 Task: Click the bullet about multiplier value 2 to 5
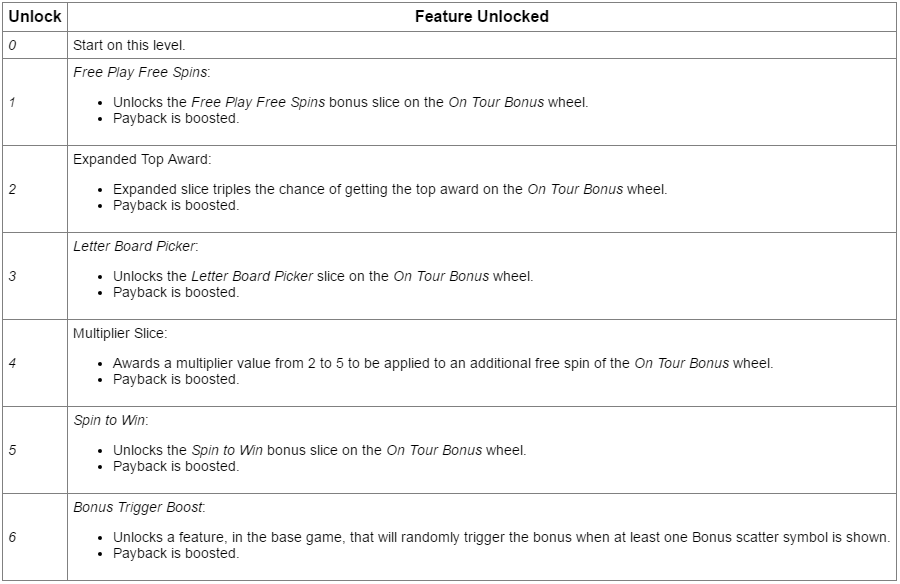[x=443, y=363]
